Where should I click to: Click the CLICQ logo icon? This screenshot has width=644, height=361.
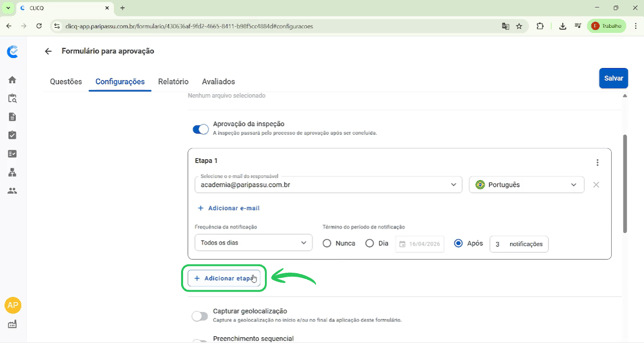pyautogui.click(x=13, y=51)
